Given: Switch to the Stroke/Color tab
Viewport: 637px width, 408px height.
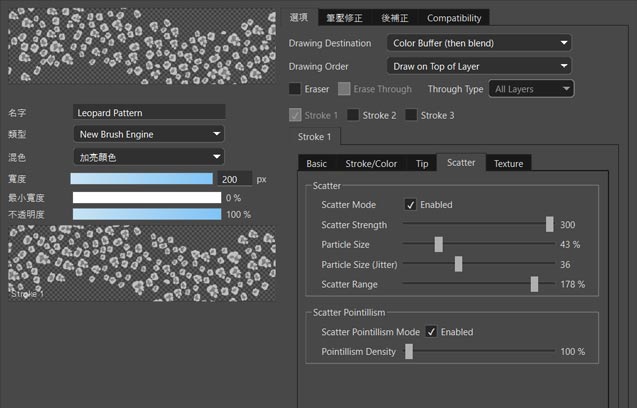Looking at the screenshot, I should pos(371,163).
